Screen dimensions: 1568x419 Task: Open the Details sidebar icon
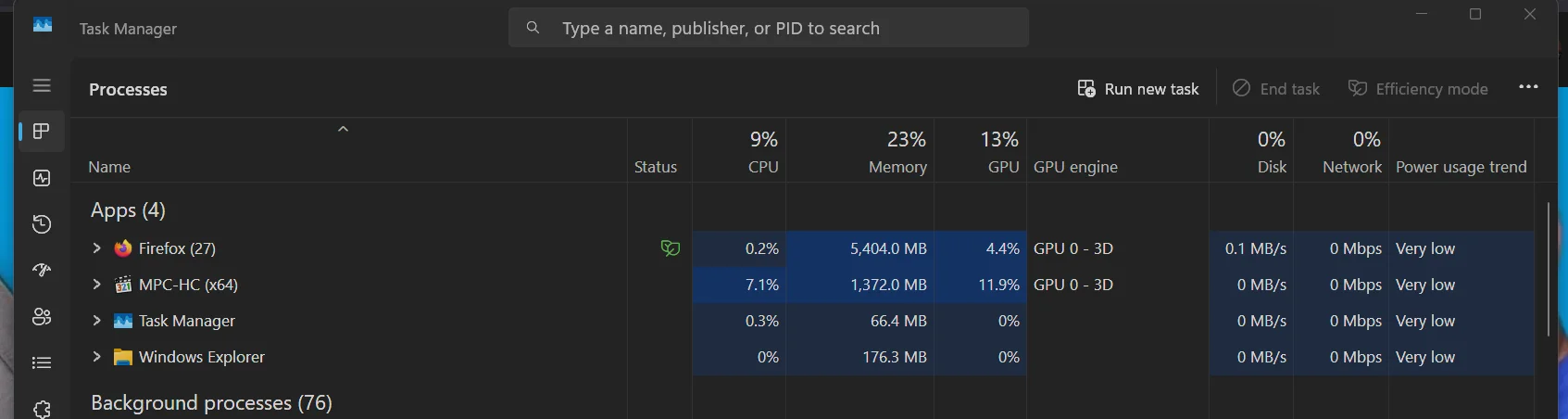[42, 362]
